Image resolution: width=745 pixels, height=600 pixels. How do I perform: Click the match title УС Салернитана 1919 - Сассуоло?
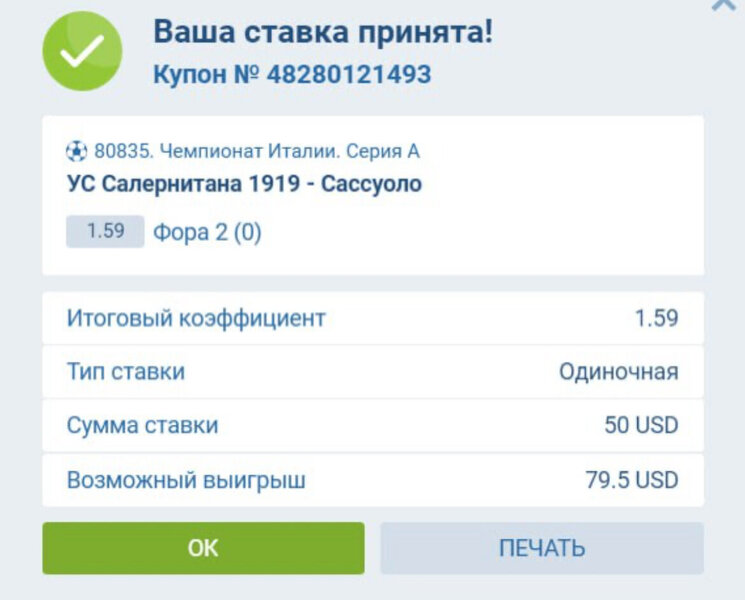[244, 184]
